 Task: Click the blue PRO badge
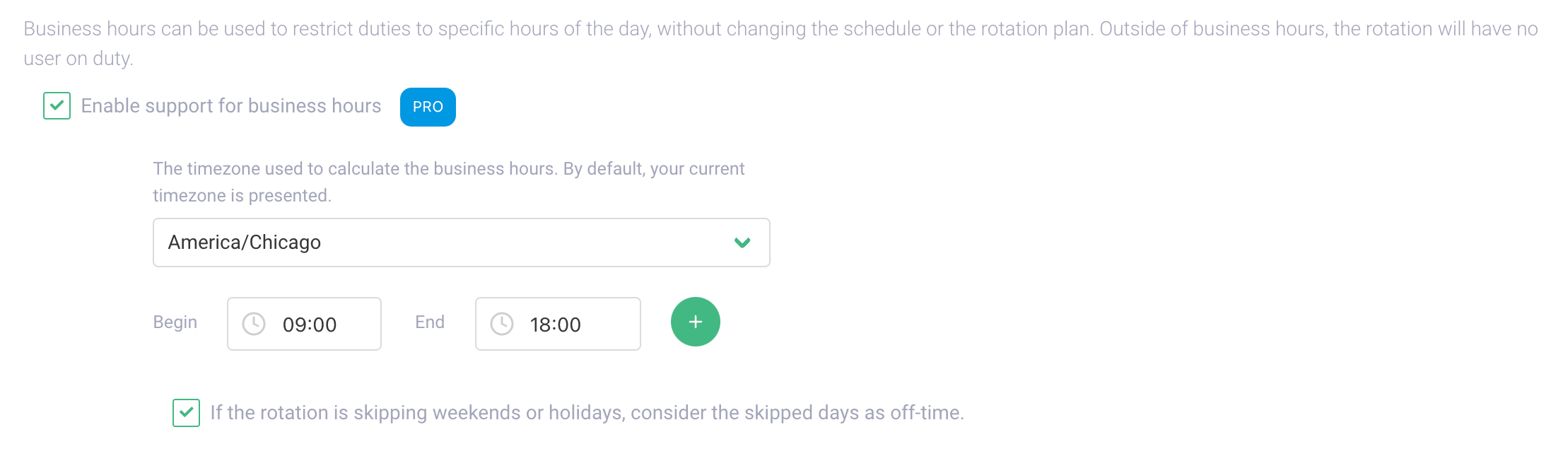click(428, 107)
